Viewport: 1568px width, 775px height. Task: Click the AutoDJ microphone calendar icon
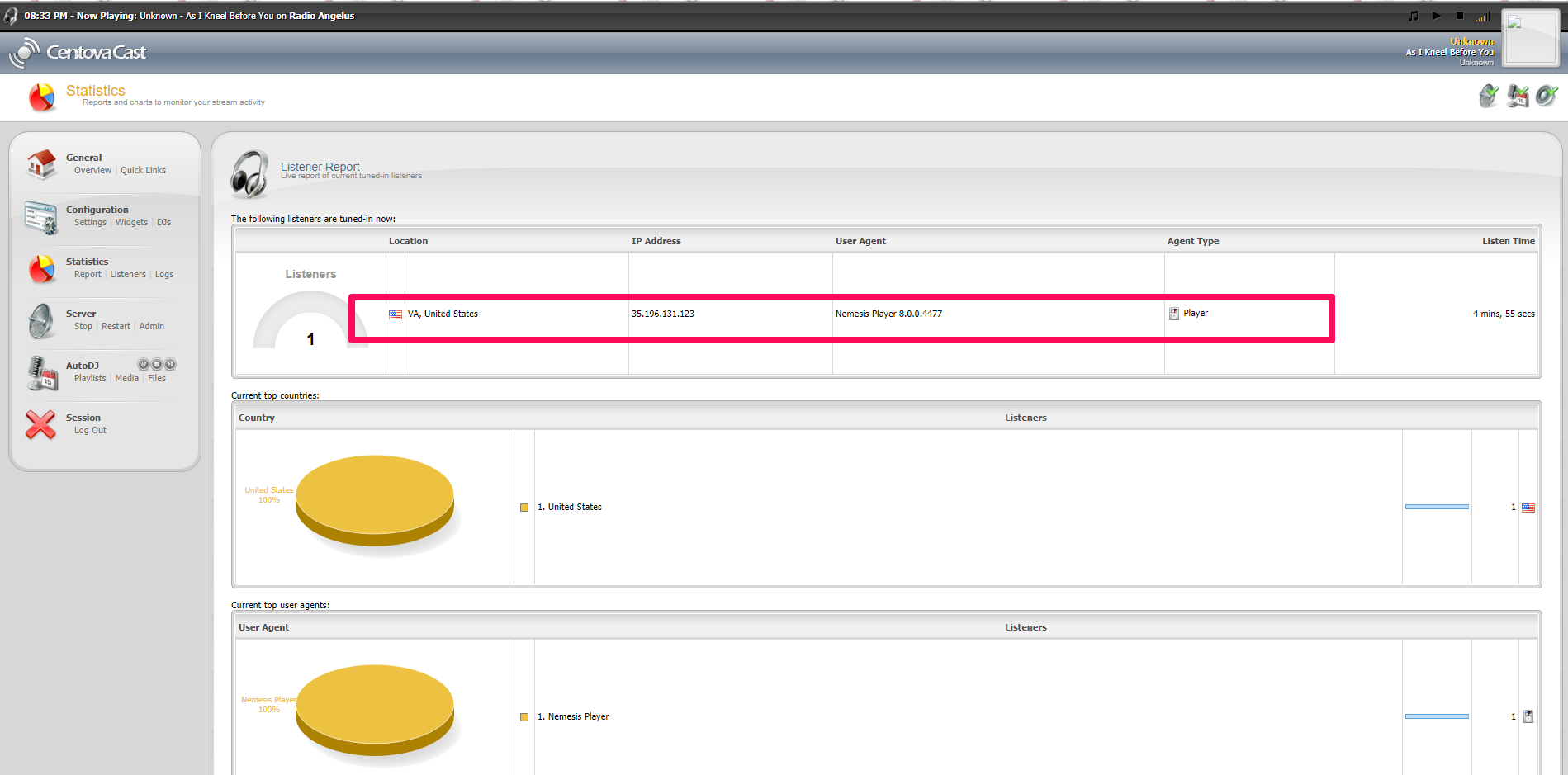point(41,373)
